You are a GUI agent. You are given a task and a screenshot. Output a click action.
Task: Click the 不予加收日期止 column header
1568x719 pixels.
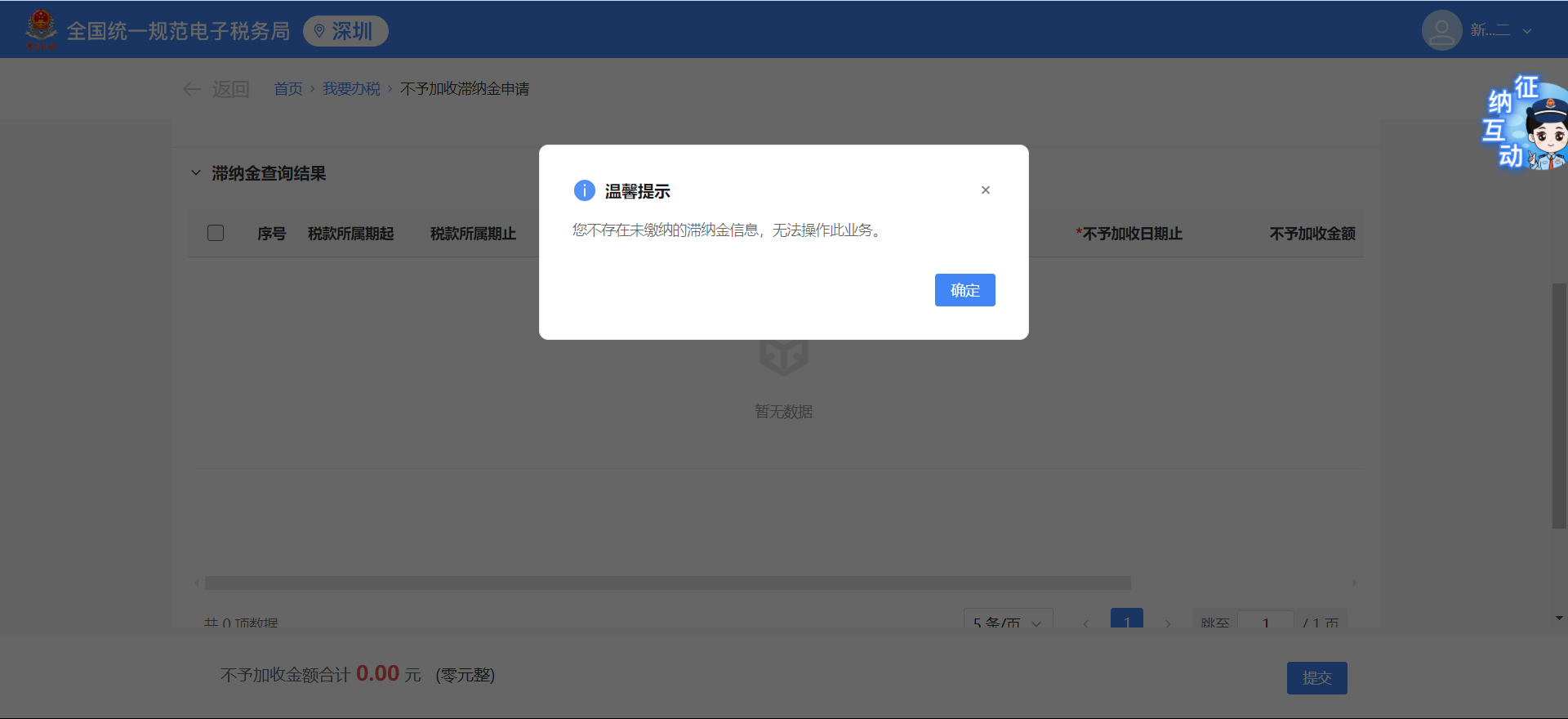[1129, 234]
